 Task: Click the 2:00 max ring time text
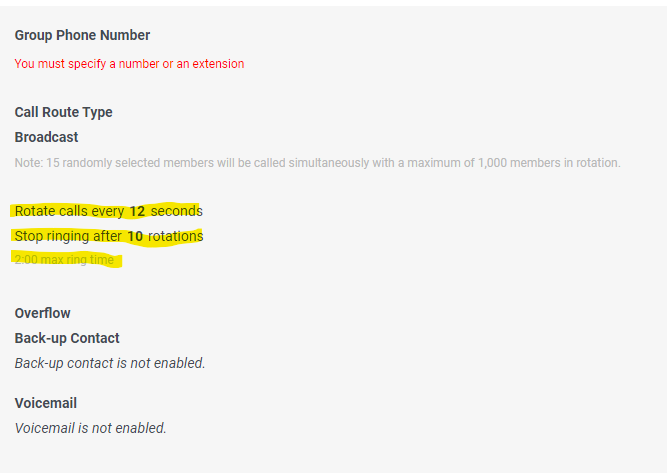64,260
